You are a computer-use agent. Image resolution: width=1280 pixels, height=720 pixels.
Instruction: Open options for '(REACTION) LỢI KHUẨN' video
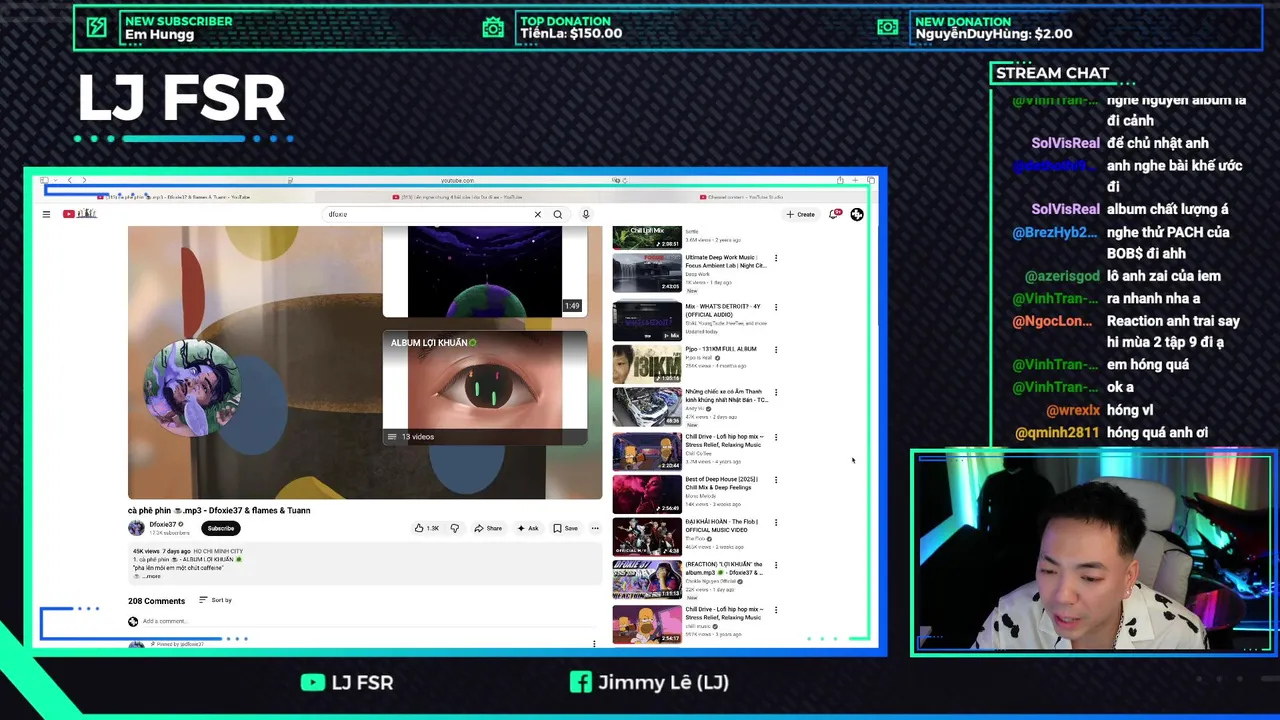coord(776,565)
